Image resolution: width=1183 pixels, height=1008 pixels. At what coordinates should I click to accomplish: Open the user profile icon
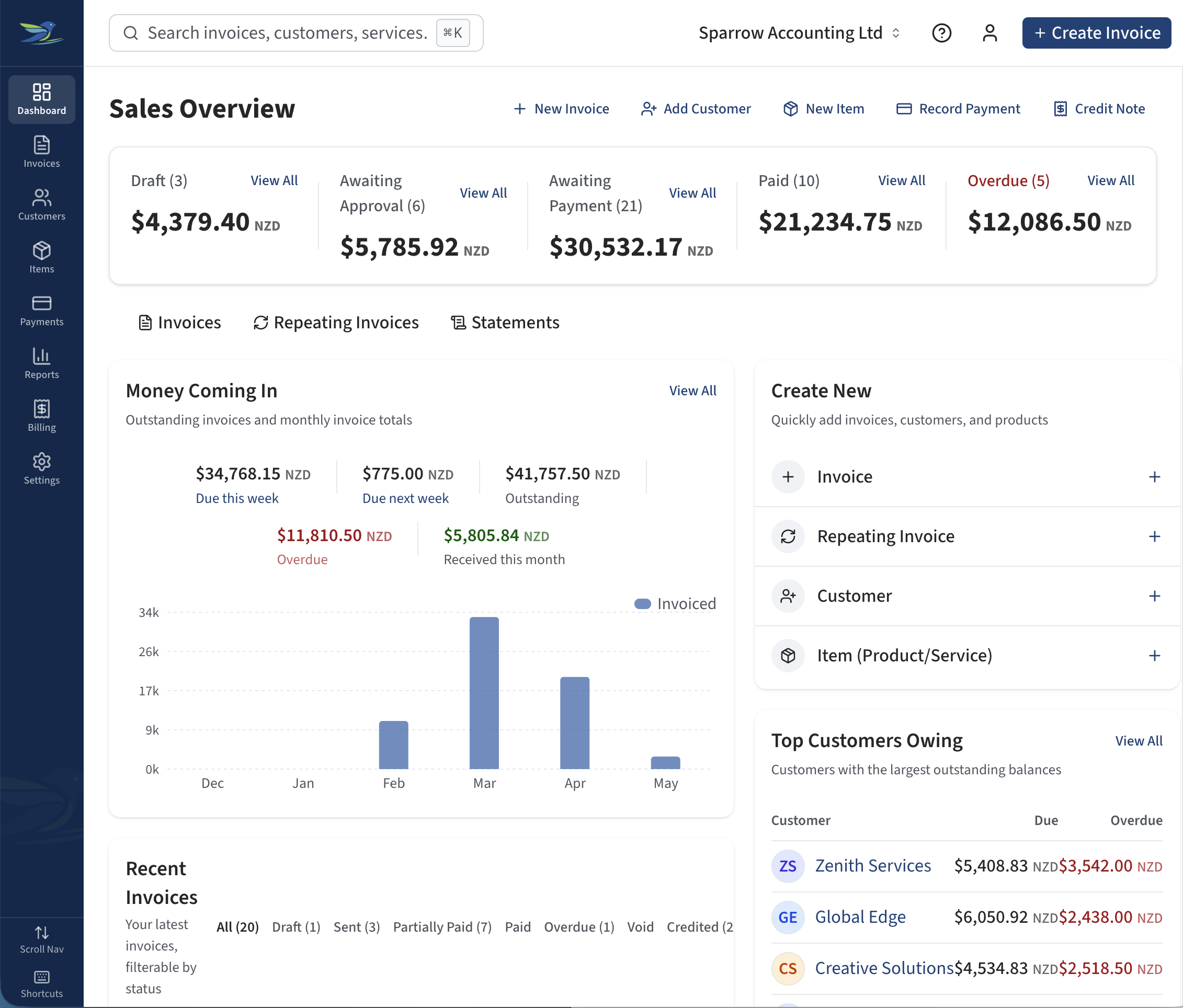(x=990, y=33)
